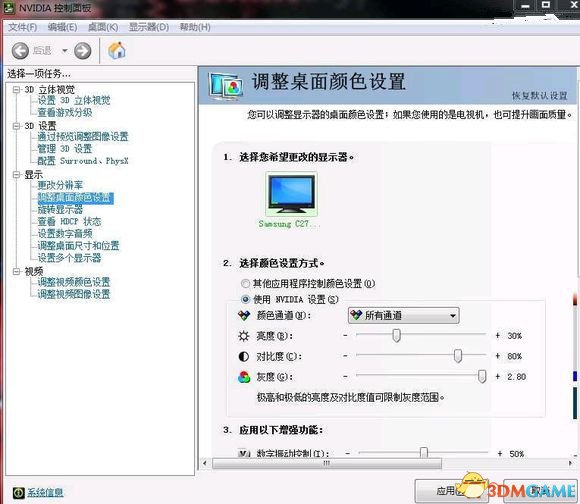Open 查看游戏分级 task
This screenshot has width=580, height=504.
point(65,112)
